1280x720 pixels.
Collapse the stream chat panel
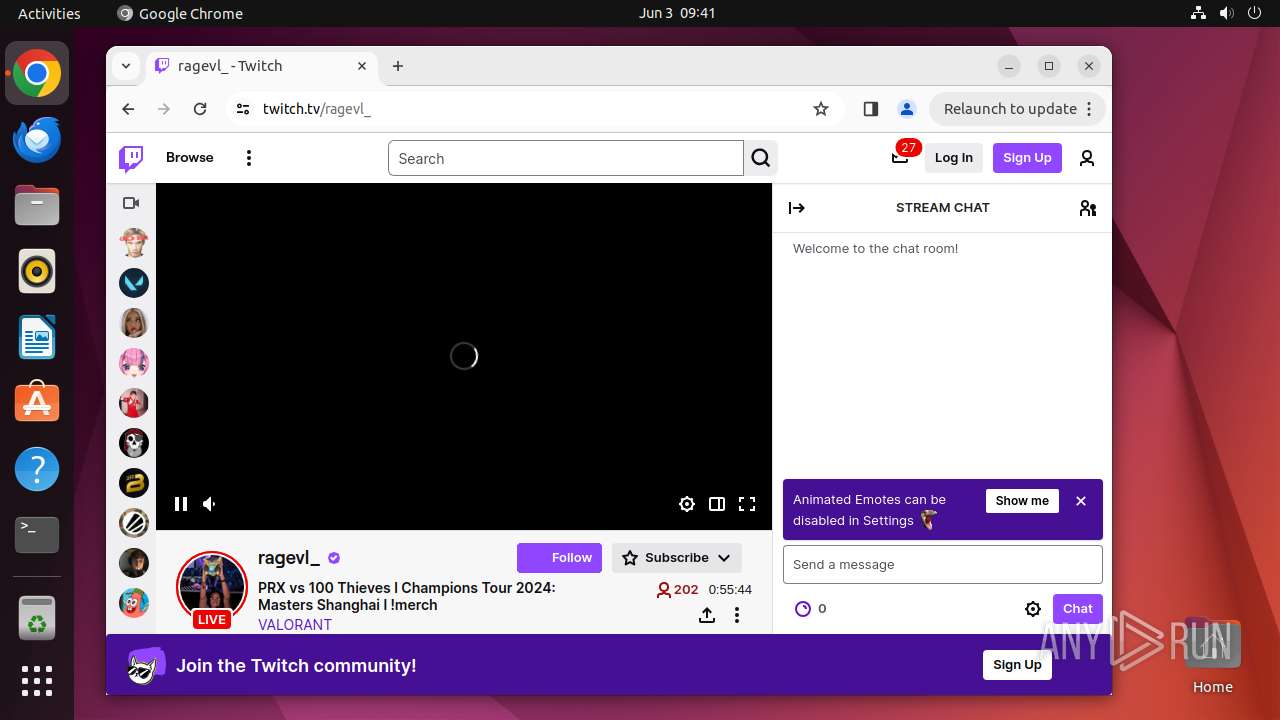click(797, 208)
